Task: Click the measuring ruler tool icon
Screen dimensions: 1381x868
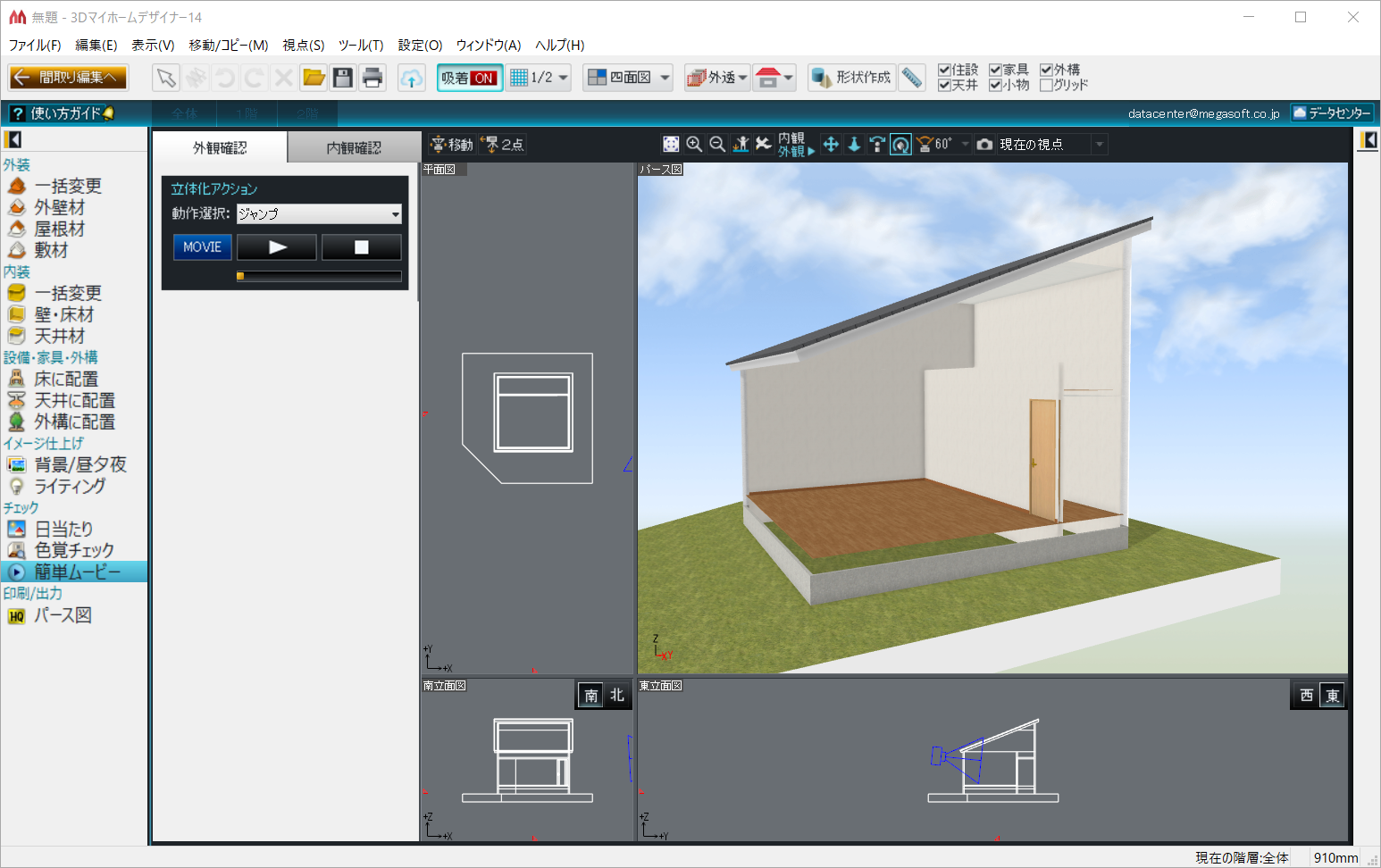Action: pos(911,78)
